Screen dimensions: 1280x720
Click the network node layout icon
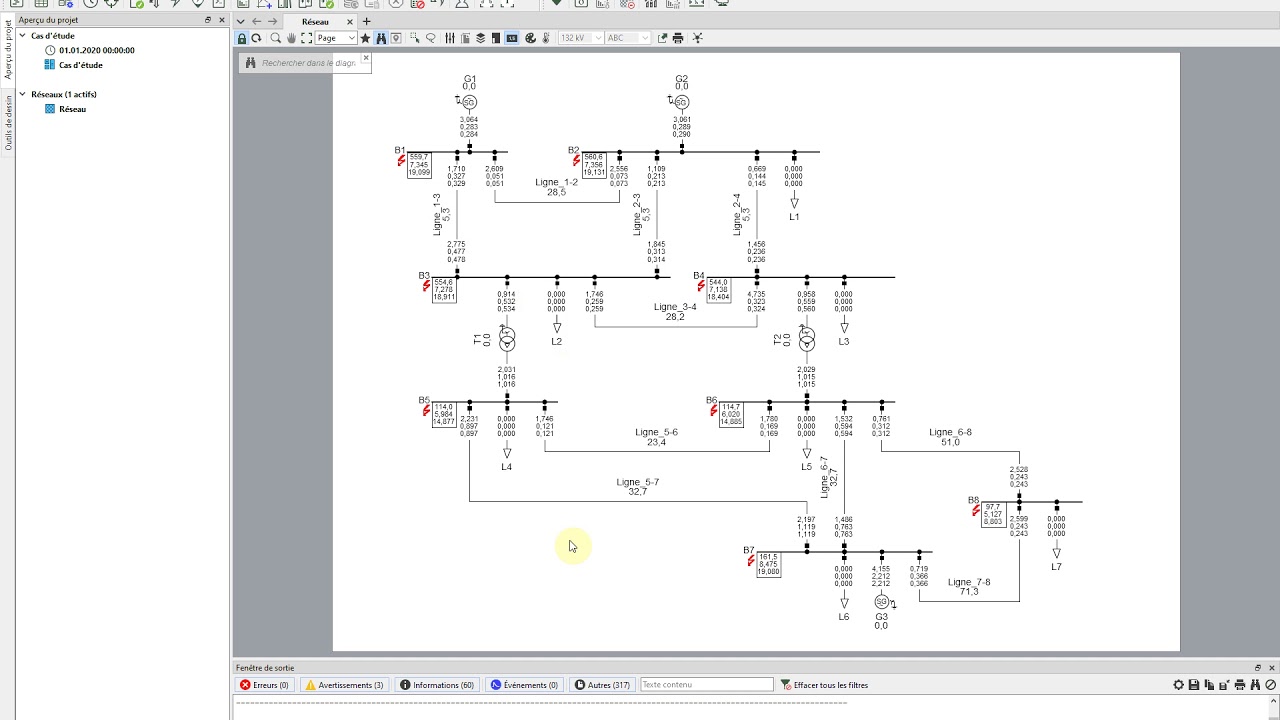click(697, 38)
